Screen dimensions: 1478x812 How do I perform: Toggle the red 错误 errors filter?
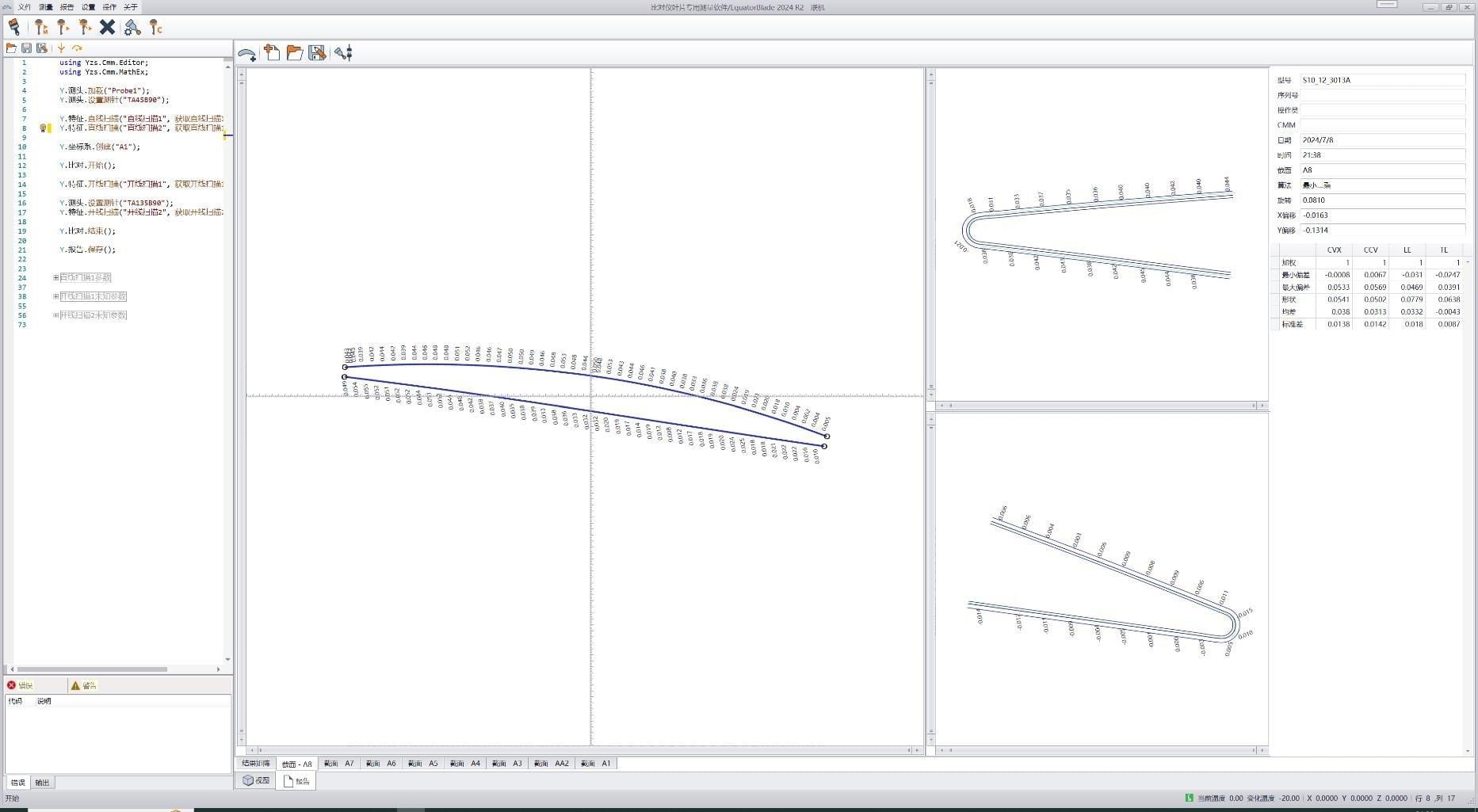[20, 685]
